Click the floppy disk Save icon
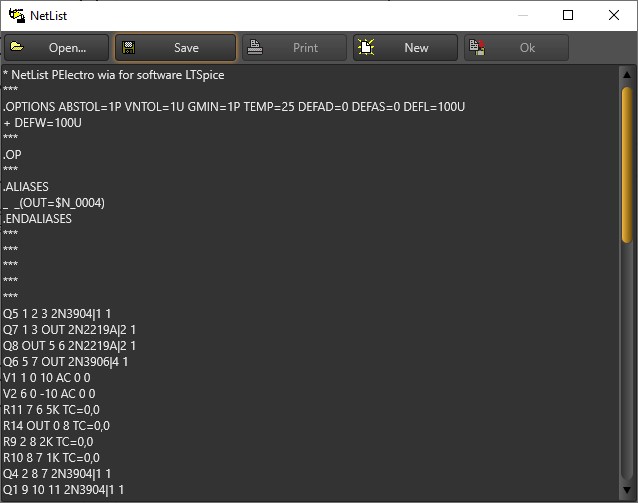The height and width of the screenshot is (503, 638). [129, 47]
